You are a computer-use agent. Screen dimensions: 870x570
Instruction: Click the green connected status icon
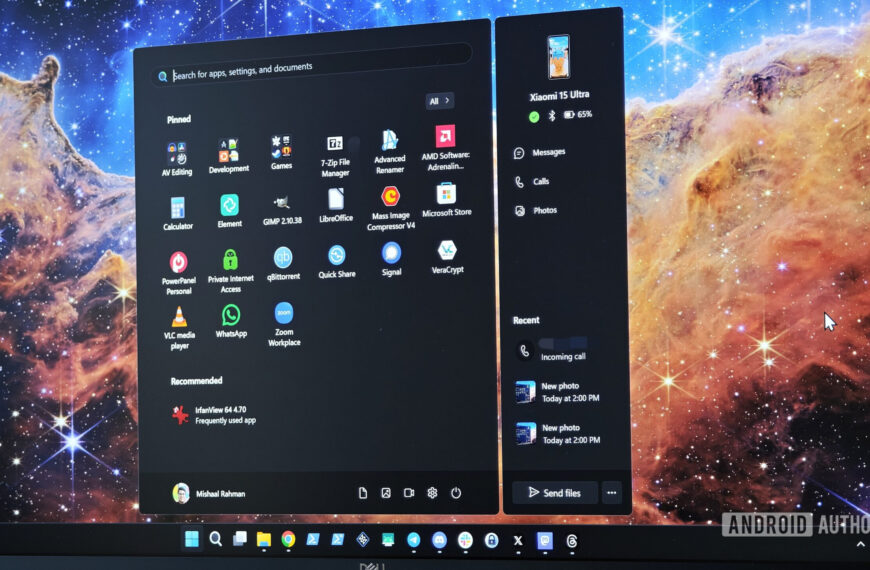534,117
